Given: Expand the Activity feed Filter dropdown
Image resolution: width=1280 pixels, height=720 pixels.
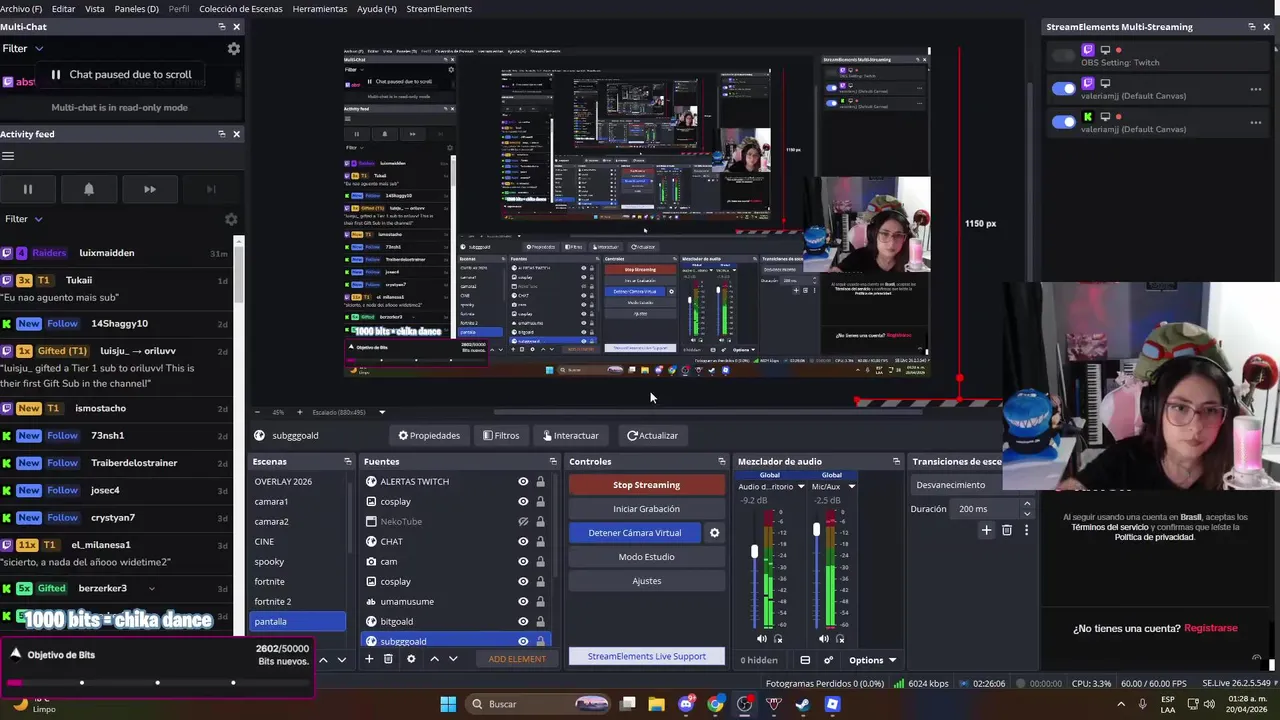Looking at the screenshot, I should pos(23,219).
